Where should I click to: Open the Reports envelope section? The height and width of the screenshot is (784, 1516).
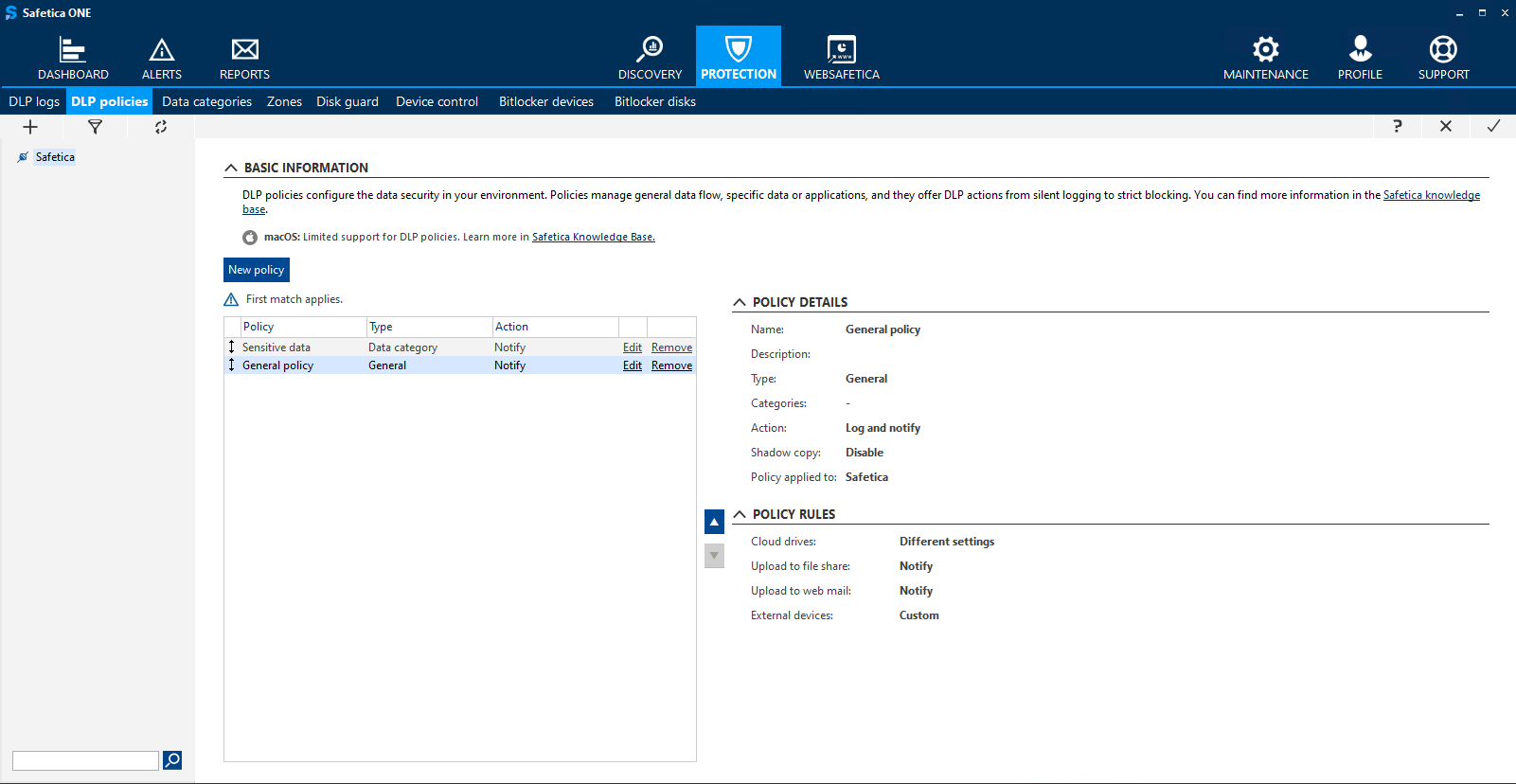[x=244, y=58]
